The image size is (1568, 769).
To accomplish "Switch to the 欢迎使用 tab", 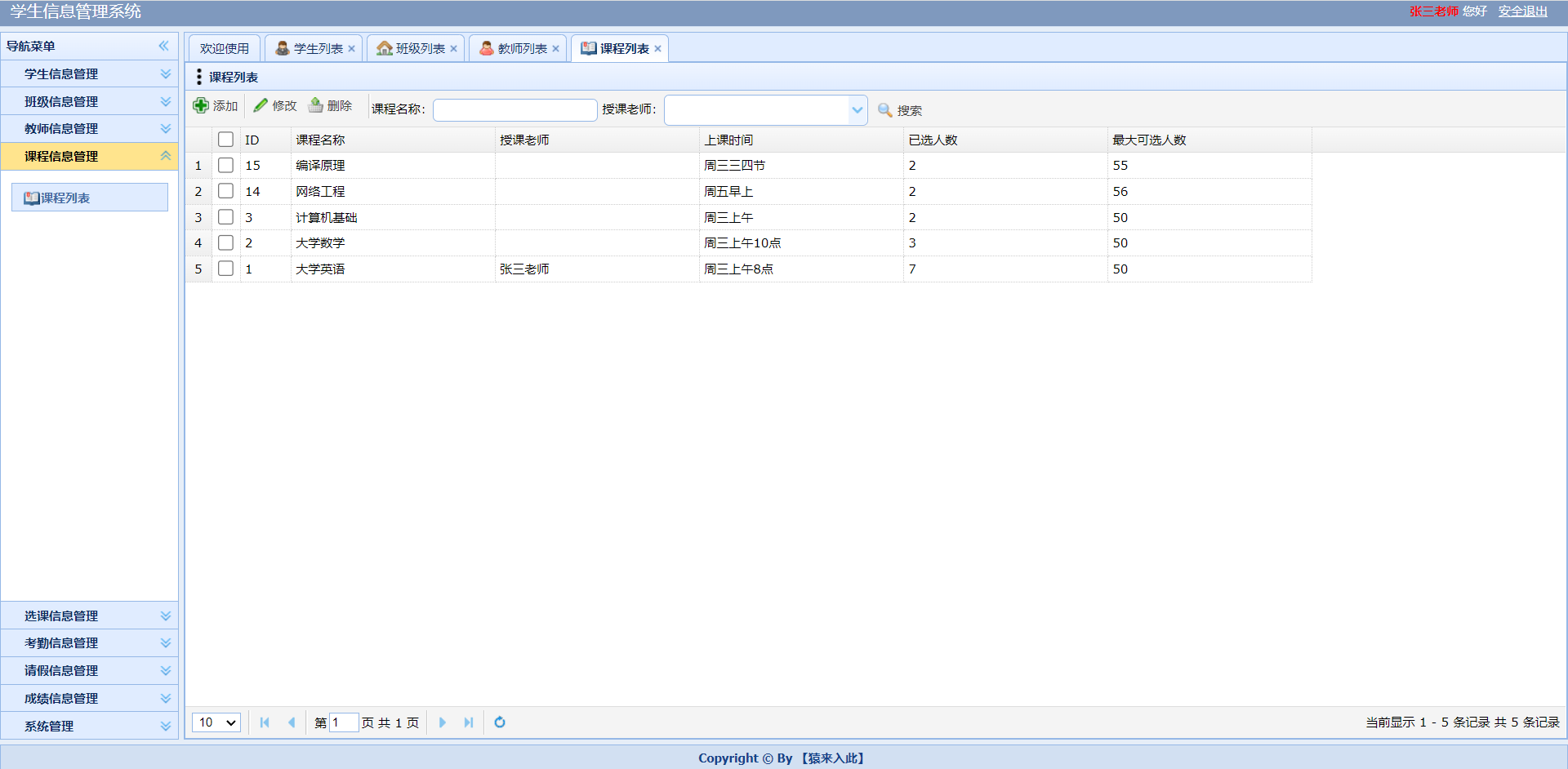I will (x=225, y=49).
